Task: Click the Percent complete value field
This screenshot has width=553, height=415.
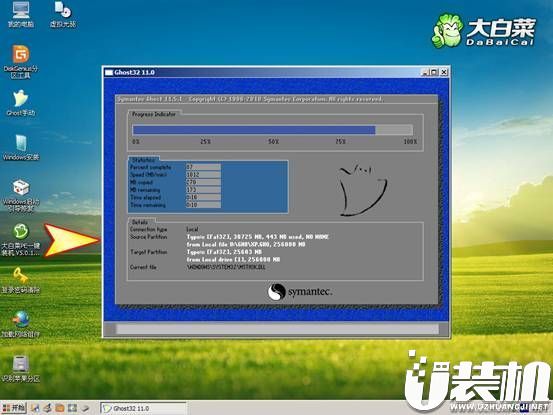Action: coord(203,167)
